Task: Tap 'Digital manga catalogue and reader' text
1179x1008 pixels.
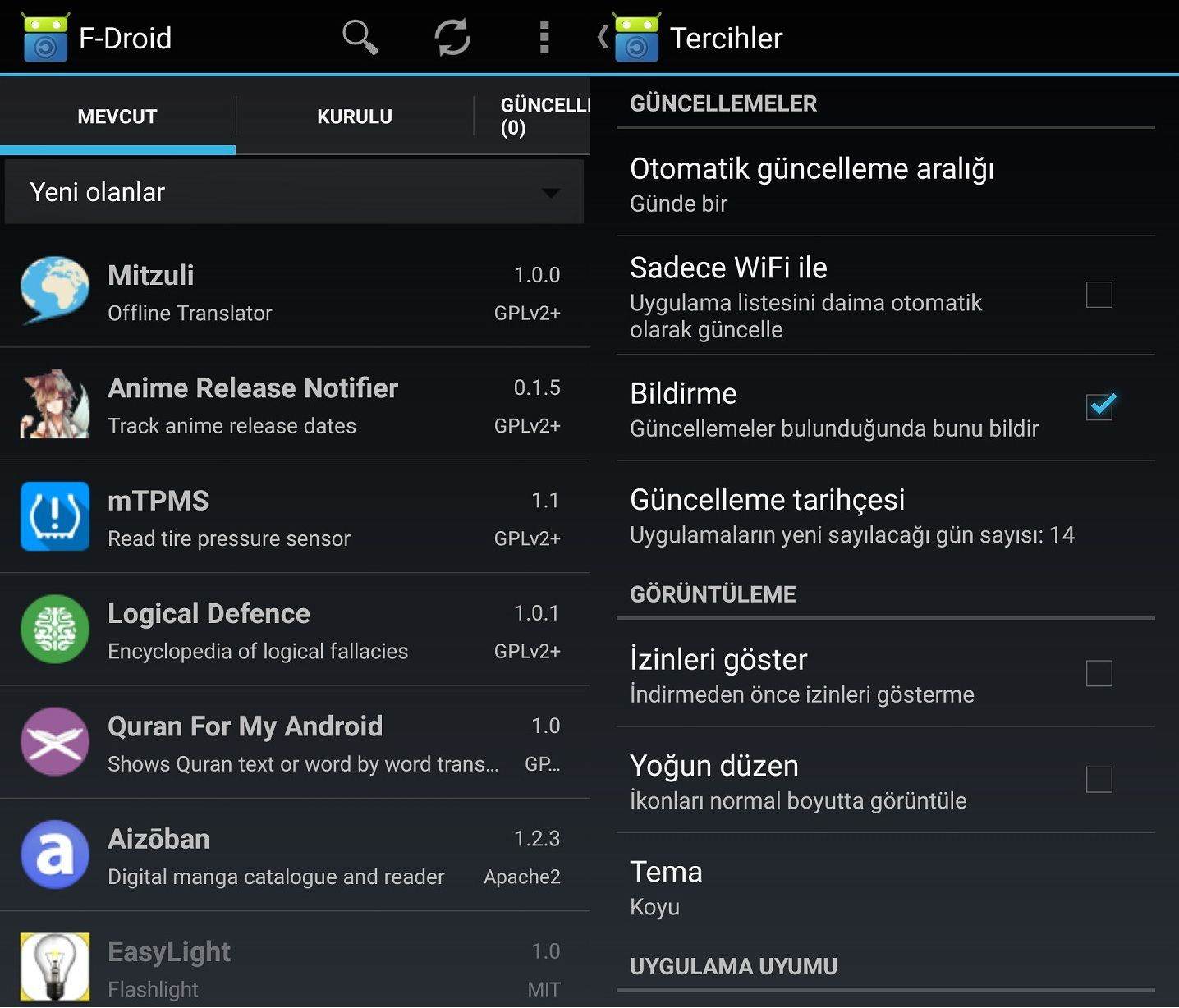Action: (276, 877)
